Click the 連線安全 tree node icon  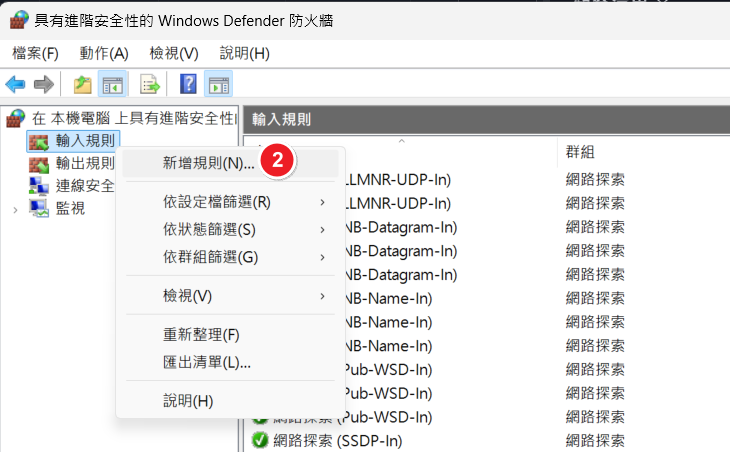39,186
